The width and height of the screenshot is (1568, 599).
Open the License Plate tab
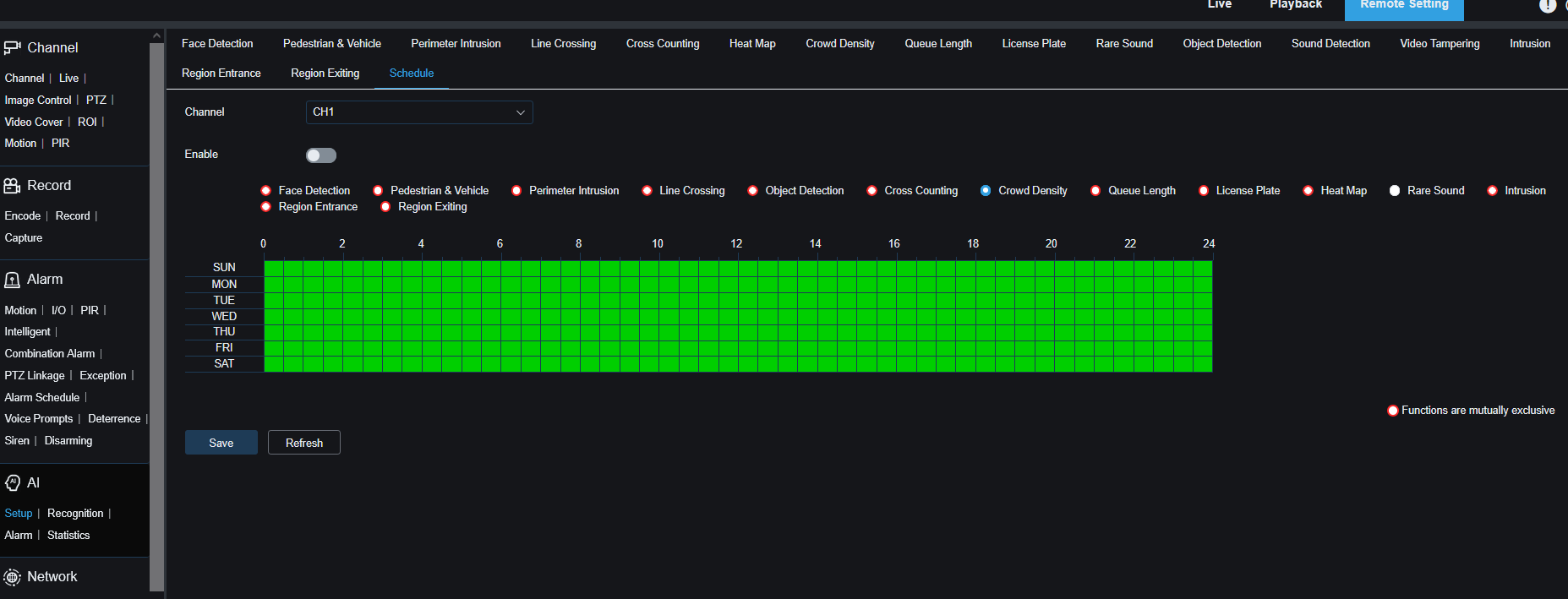(x=1034, y=44)
